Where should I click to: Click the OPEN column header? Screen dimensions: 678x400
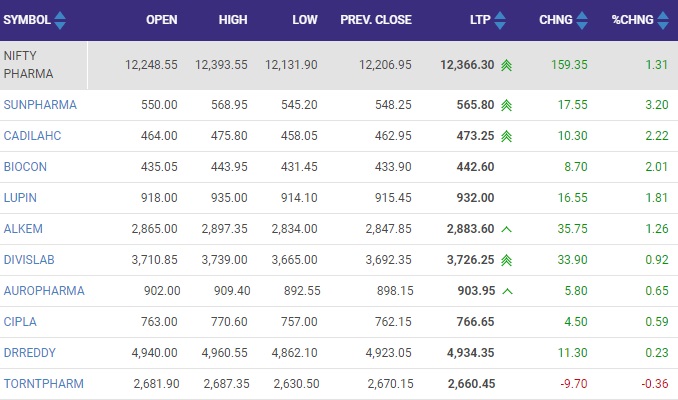[162, 20]
